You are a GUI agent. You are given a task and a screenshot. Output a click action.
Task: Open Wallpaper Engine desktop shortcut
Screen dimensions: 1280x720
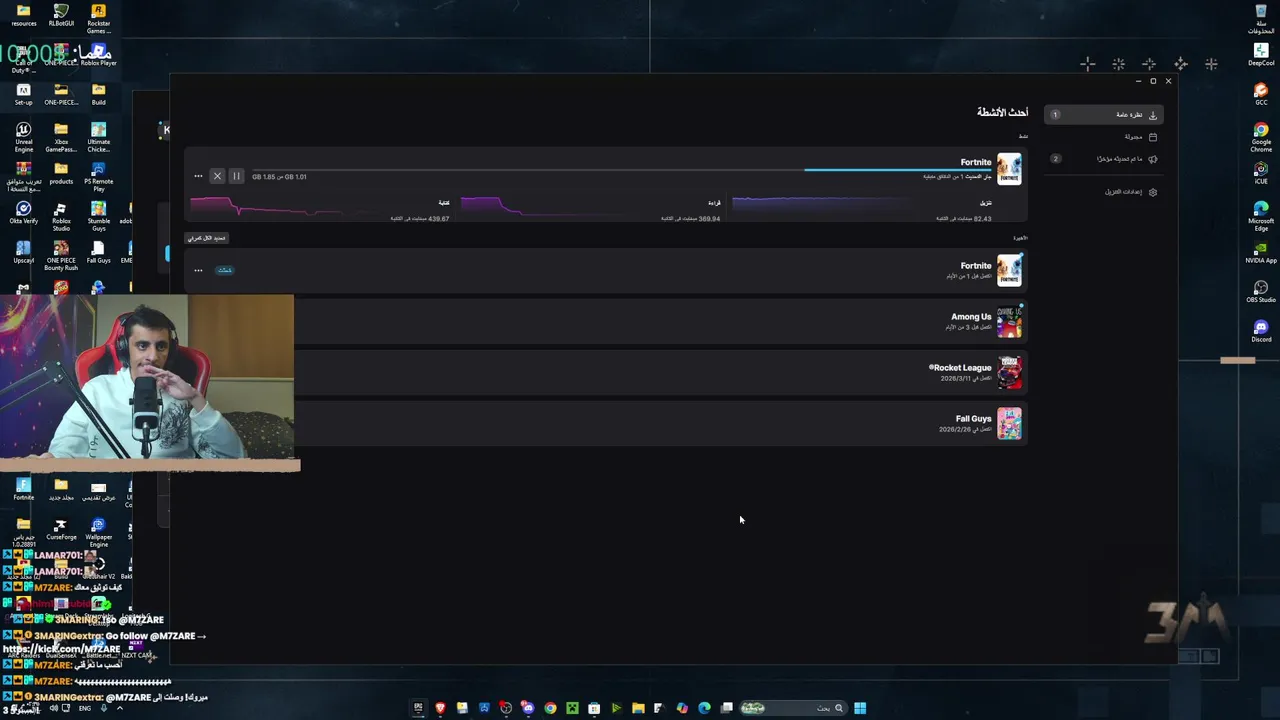pyautogui.click(x=98, y=531)
